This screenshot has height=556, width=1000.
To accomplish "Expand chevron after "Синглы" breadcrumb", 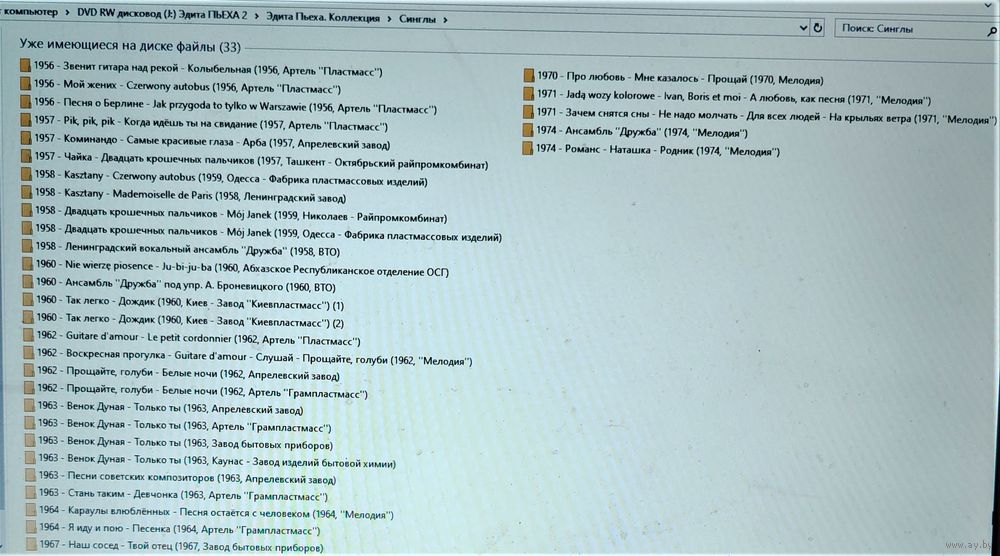I will (x=445, y=20).
